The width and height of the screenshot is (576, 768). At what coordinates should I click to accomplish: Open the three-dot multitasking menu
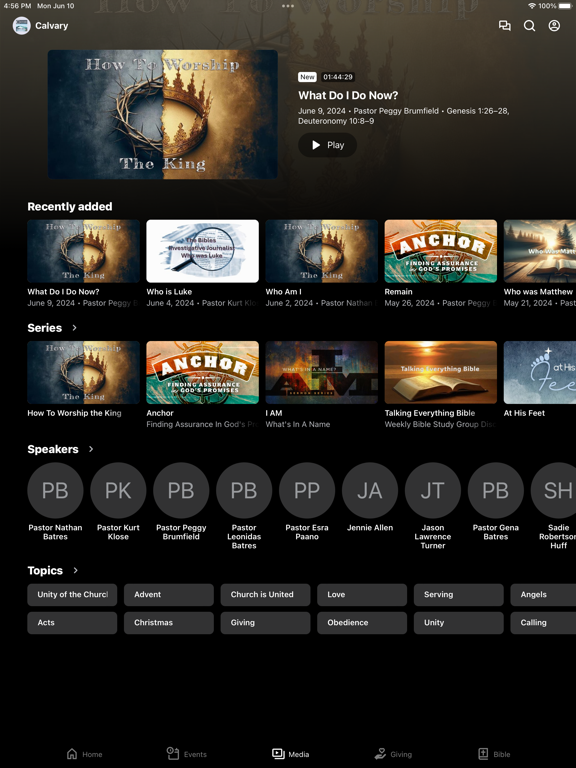[x=288, y=6]
